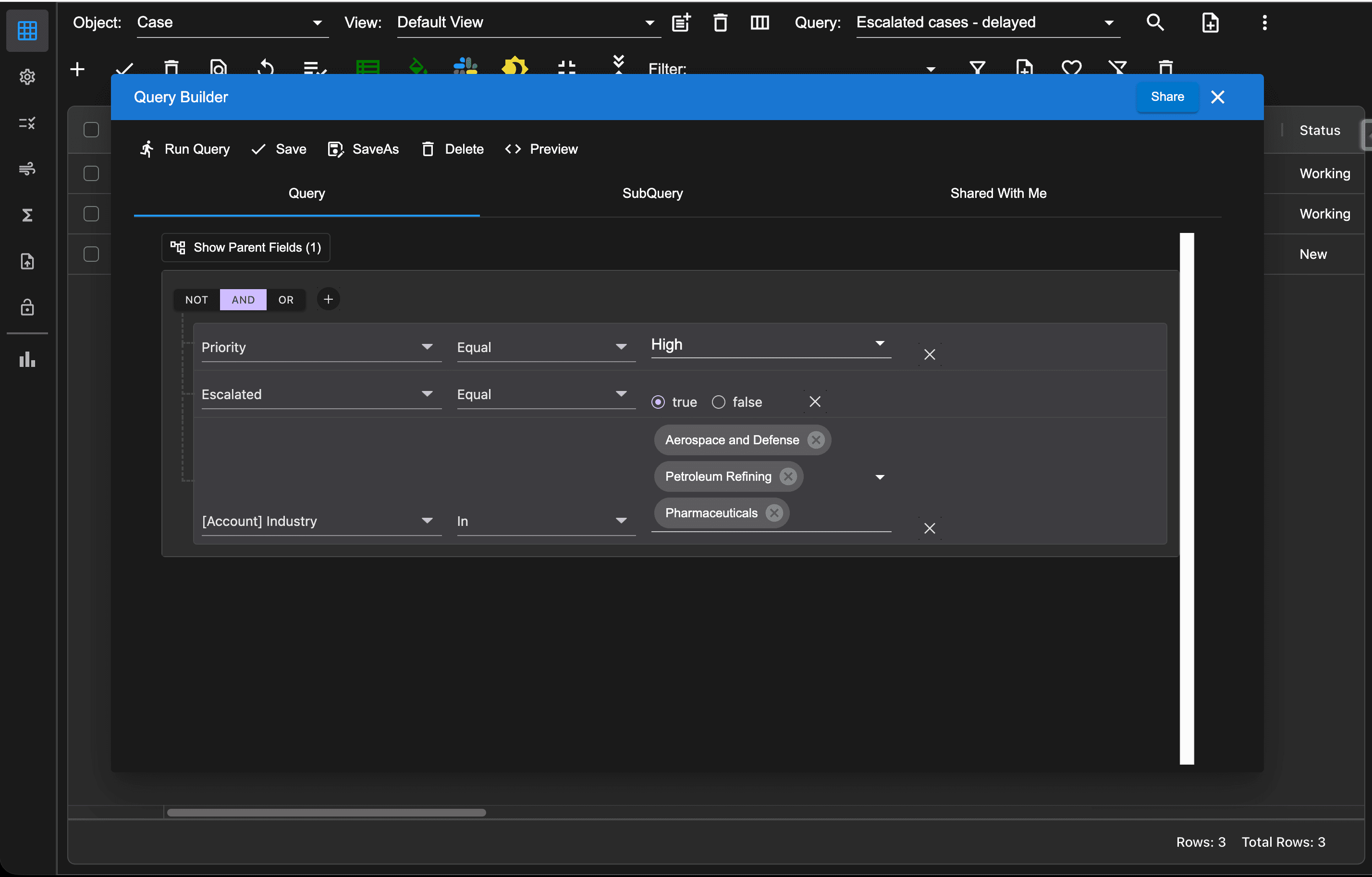Screen dimensions: 1372x877
Task: Select the false radio for Escalated
Action: pos(719,402)
